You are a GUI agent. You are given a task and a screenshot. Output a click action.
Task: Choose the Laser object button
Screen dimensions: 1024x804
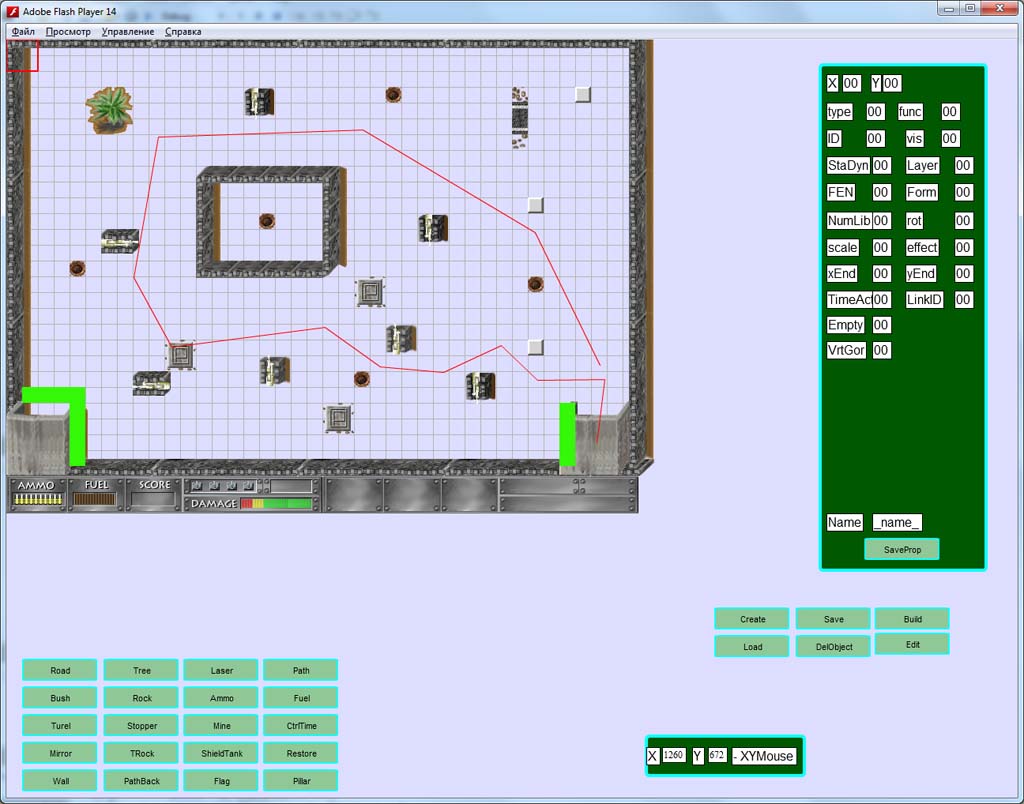click(221, 670)
